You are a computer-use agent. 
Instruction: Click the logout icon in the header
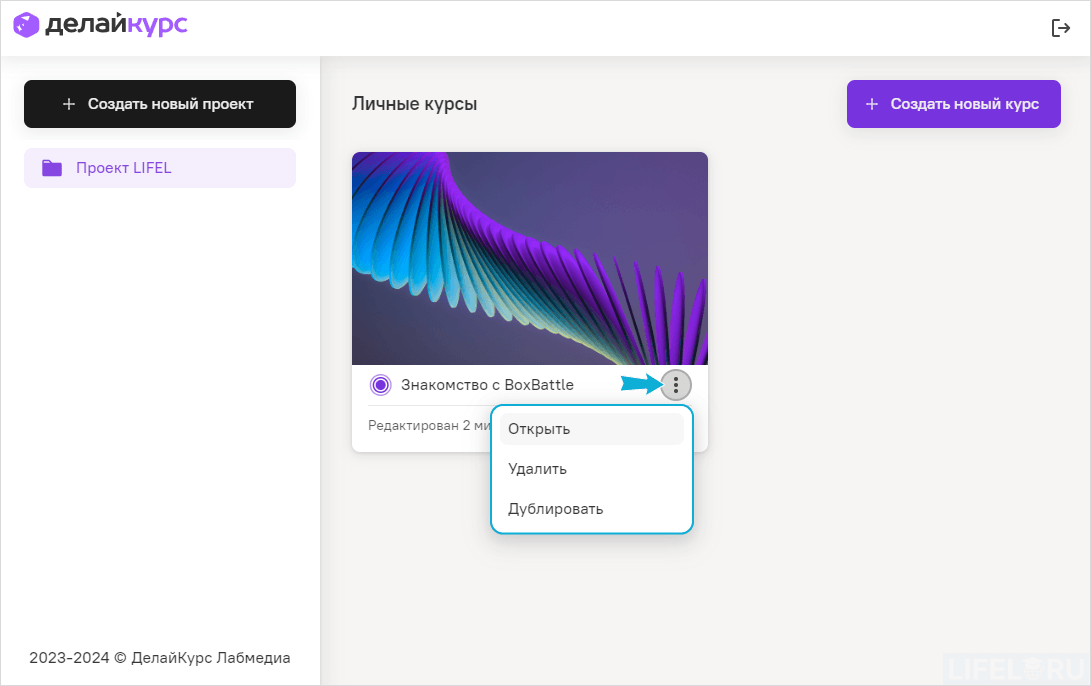point(1061,28)
